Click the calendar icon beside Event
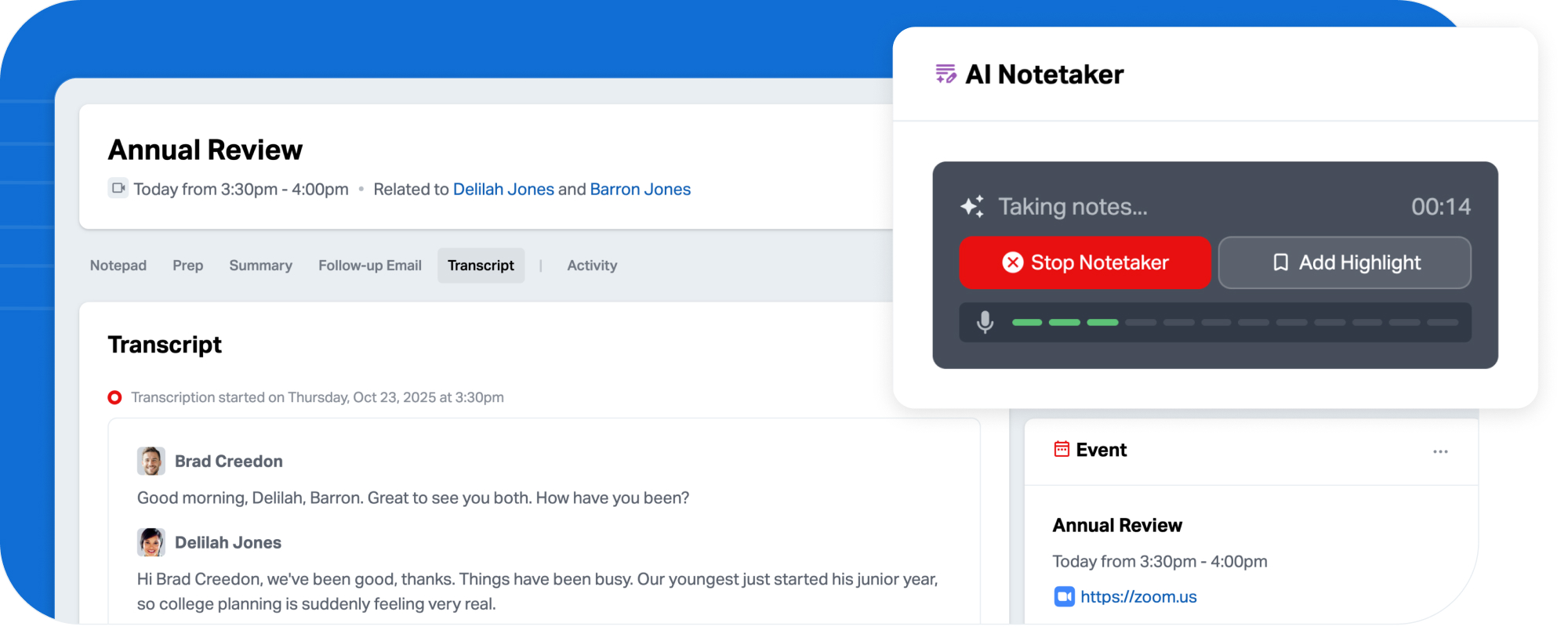Screen dimensions: 1568x630 [x=1062, y=449]
